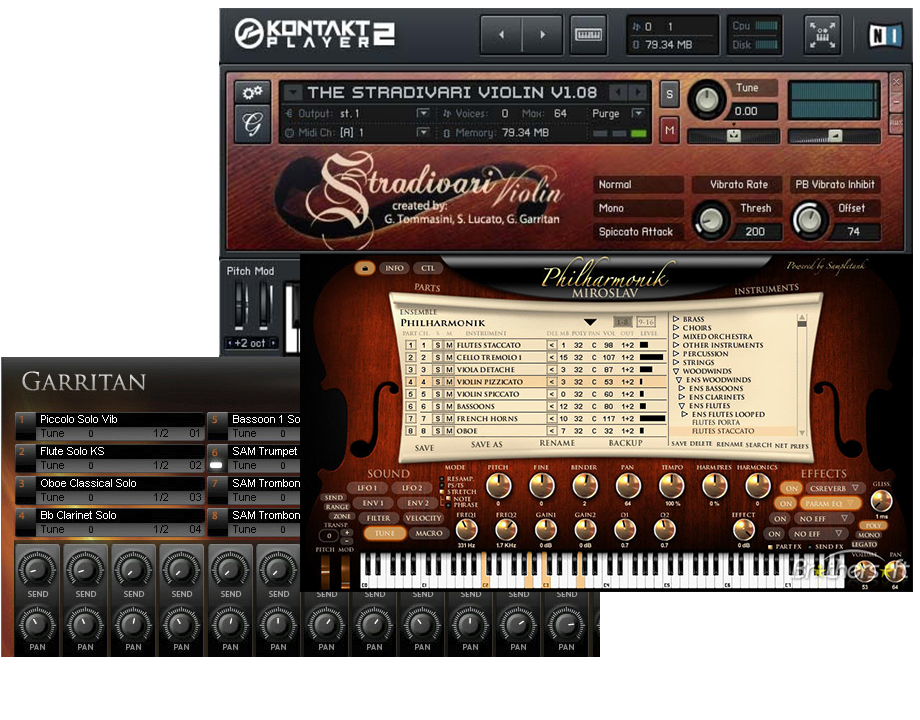Click the next instrument arrow beside Stradivari Violin title
Viewport: 920px width, 720px height.
click(637, 92)
